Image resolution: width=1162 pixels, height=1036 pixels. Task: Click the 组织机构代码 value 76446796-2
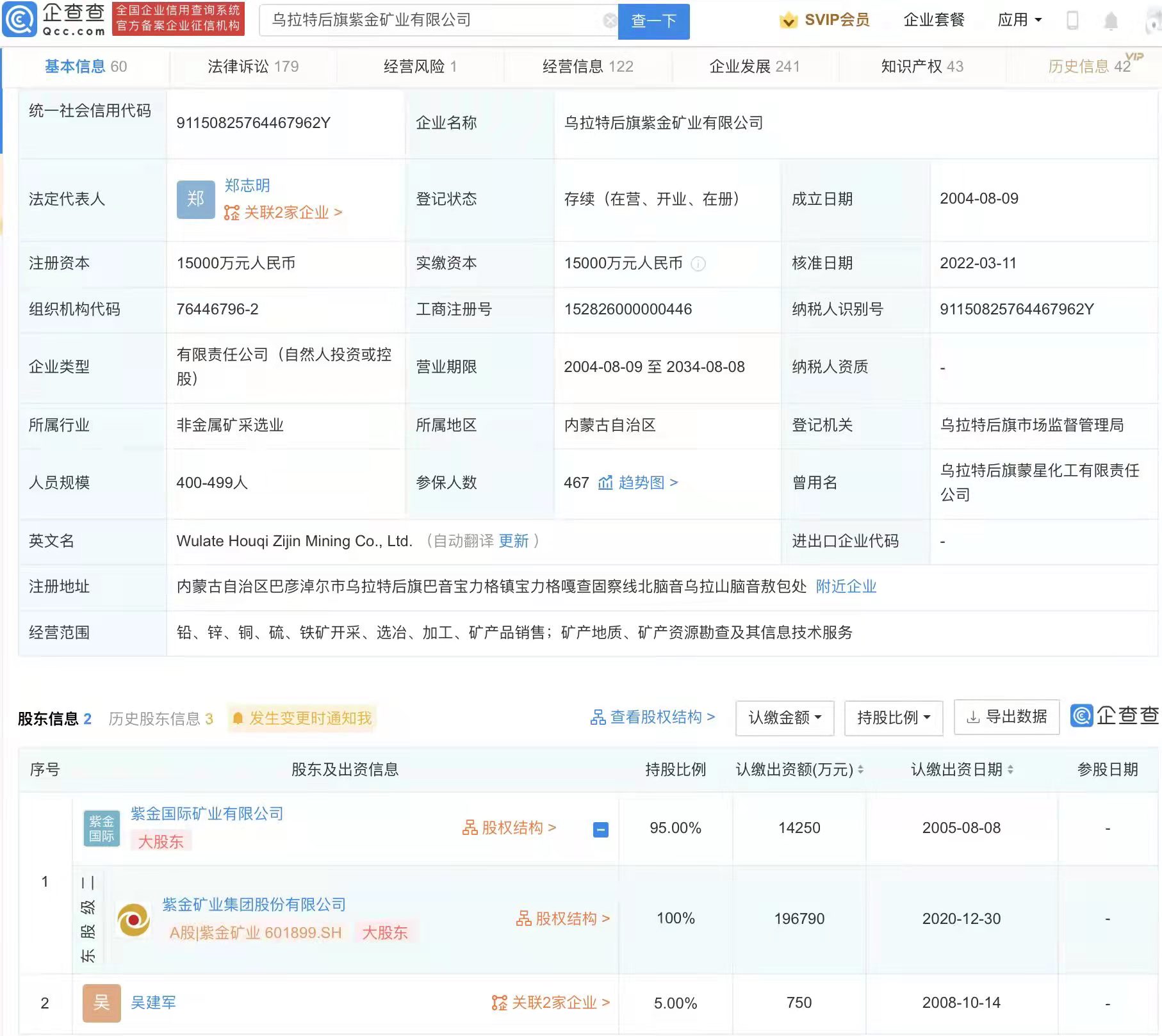[x=218, y=309]
